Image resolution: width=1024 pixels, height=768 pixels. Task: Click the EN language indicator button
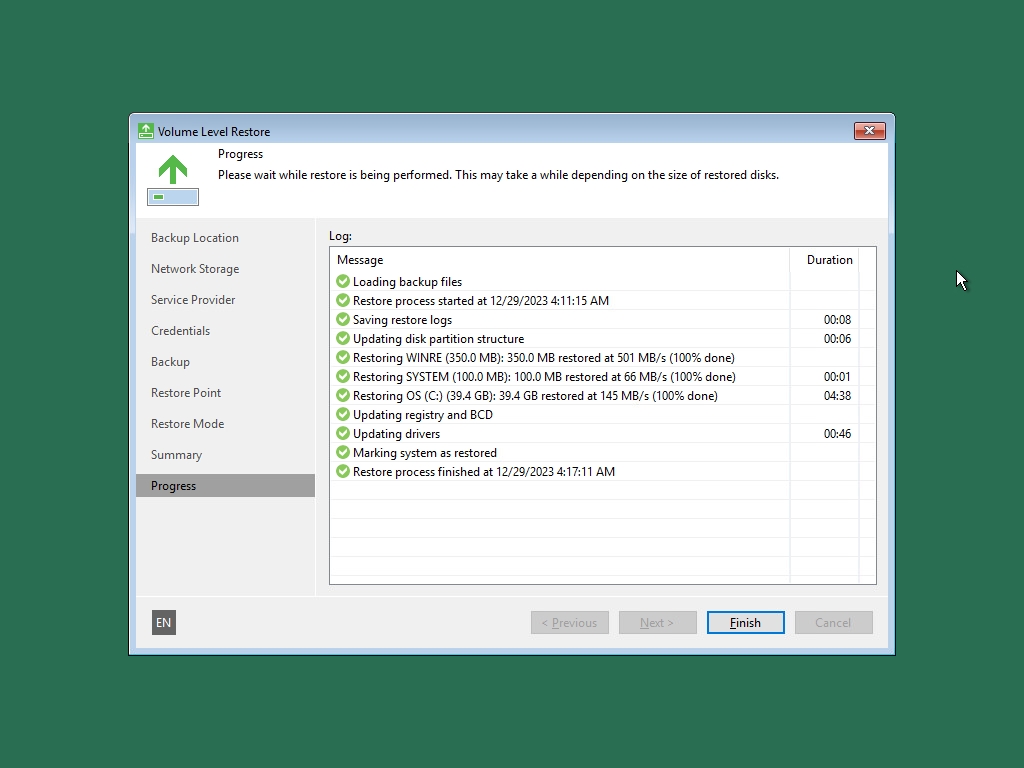[x=163, y=622]
